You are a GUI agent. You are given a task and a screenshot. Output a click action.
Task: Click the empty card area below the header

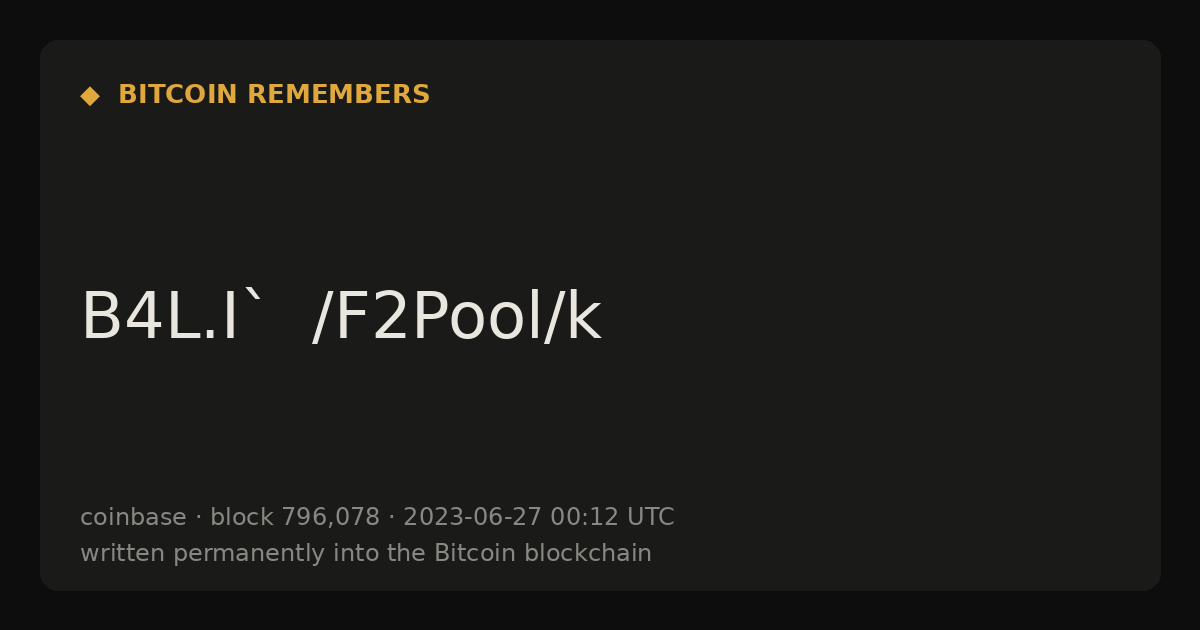pos(600,190)
